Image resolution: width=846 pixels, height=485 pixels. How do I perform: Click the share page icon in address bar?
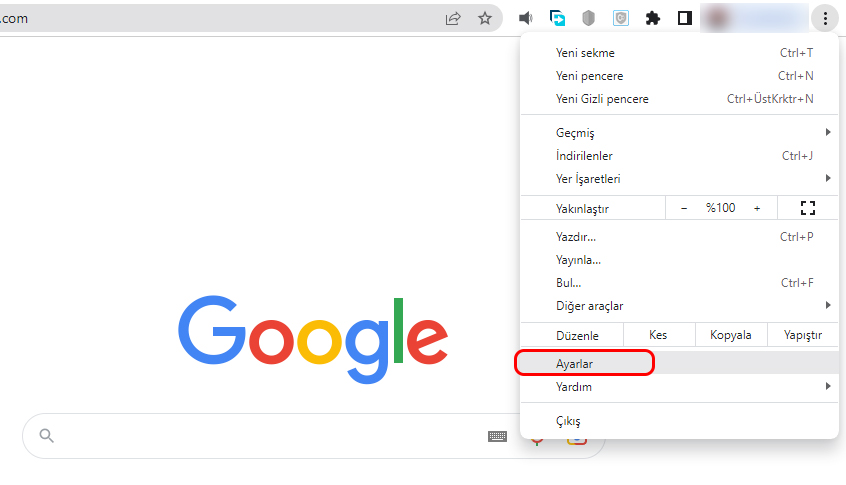coord(453,18)
